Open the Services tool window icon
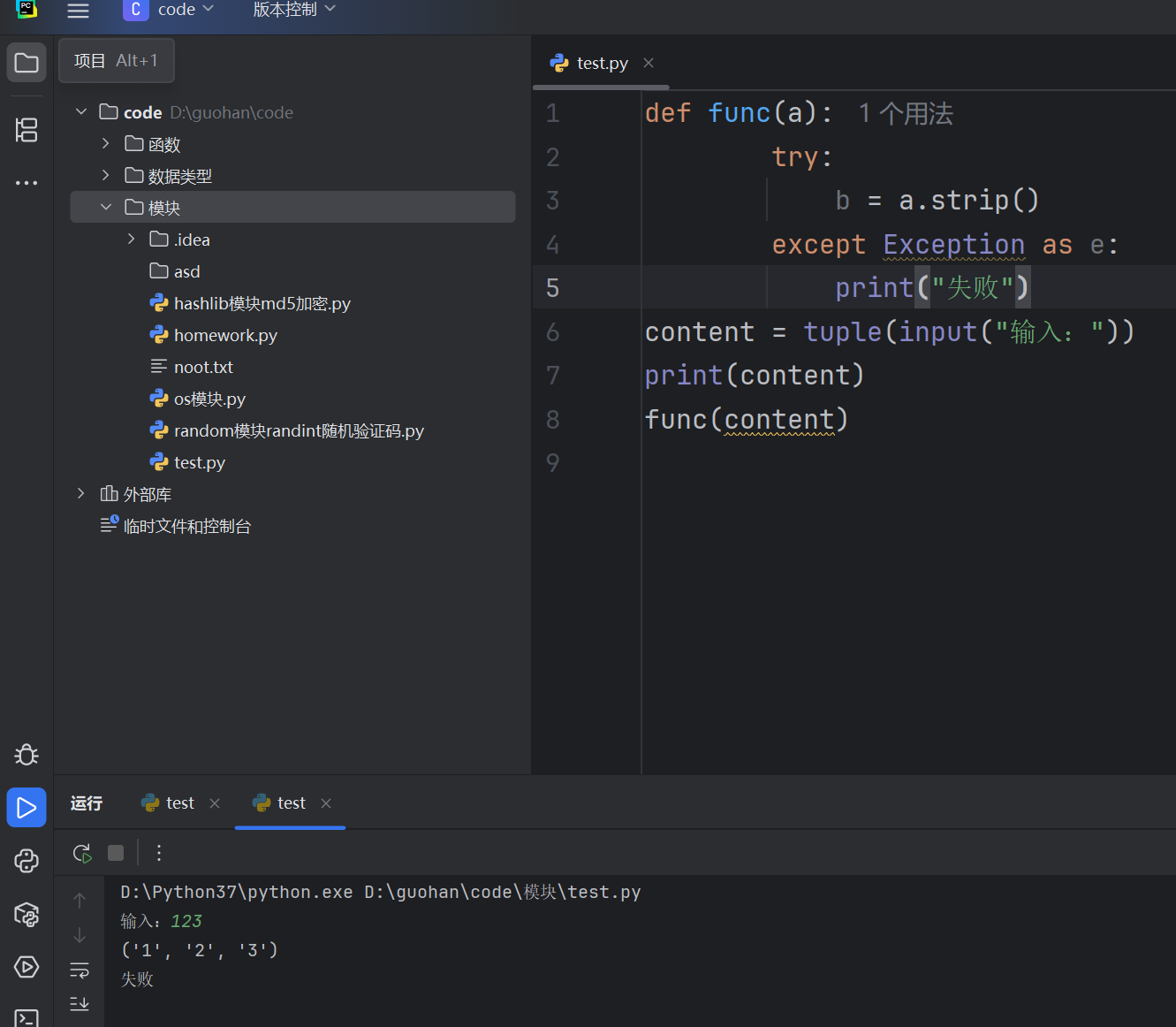 pyautogui.click(x=27, y=967)
